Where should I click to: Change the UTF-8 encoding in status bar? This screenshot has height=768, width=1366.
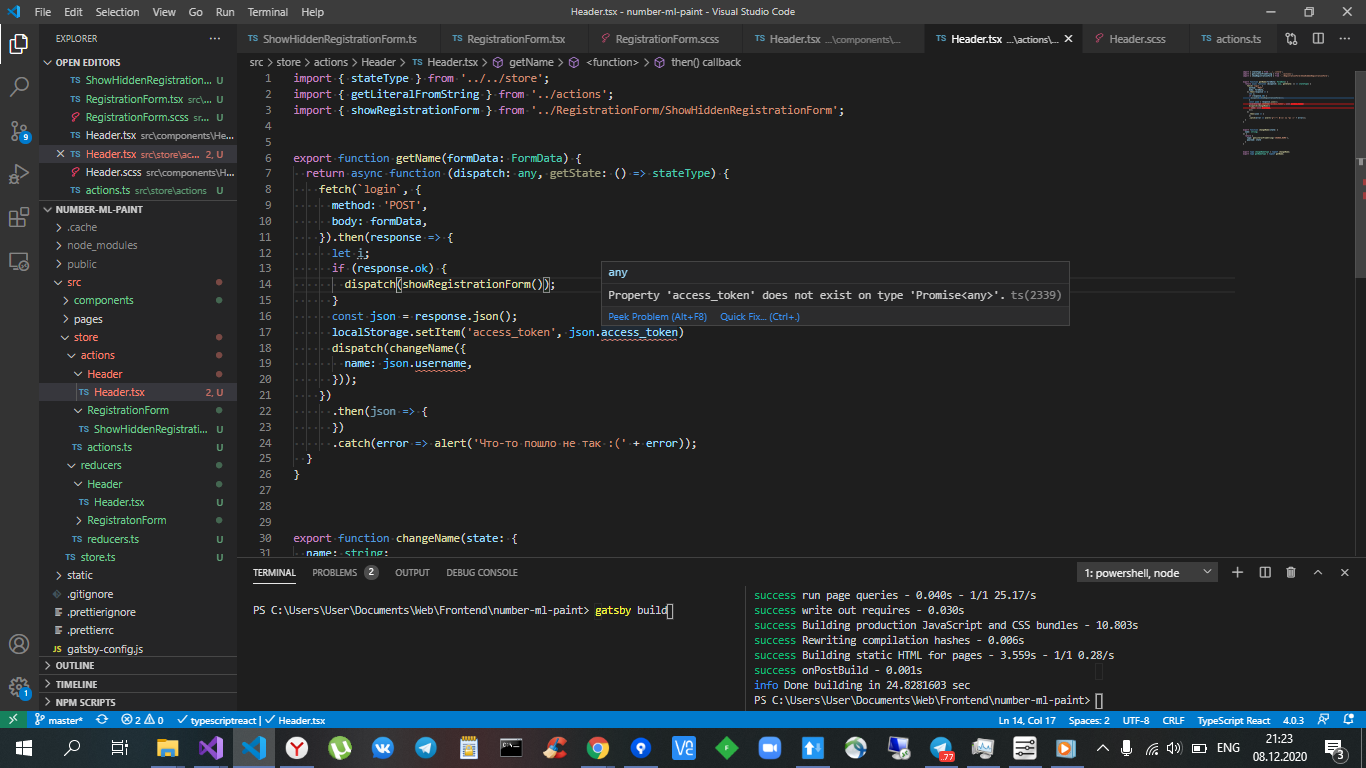1135,720
